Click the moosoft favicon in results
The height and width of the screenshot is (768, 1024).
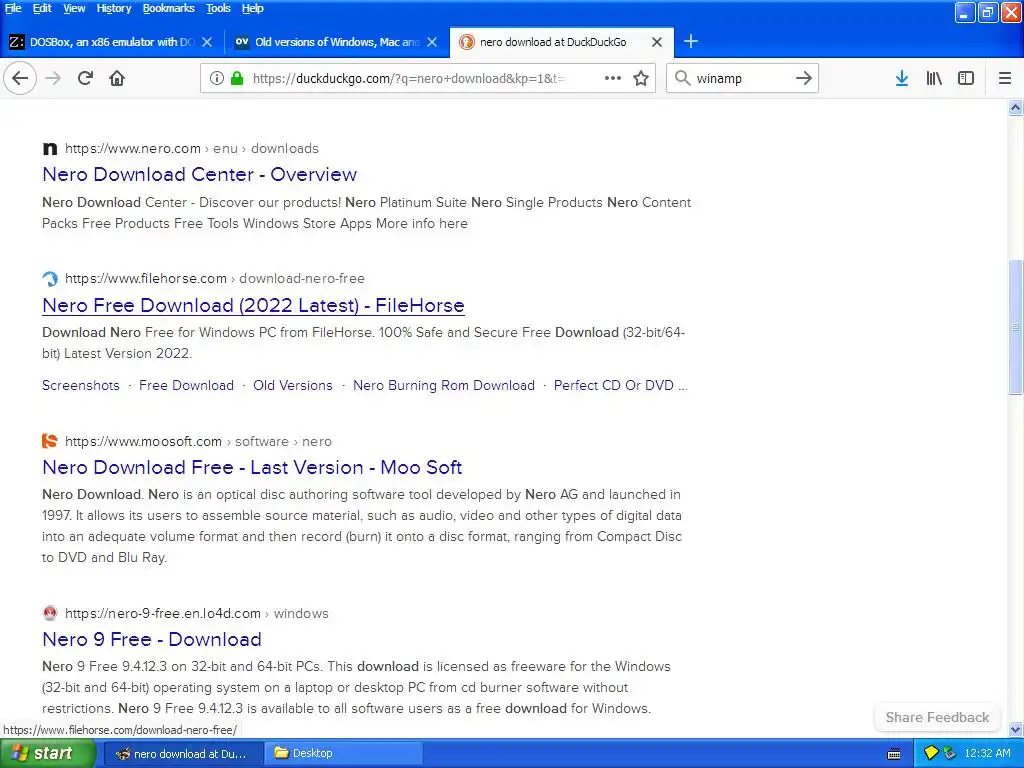(50, 441)
